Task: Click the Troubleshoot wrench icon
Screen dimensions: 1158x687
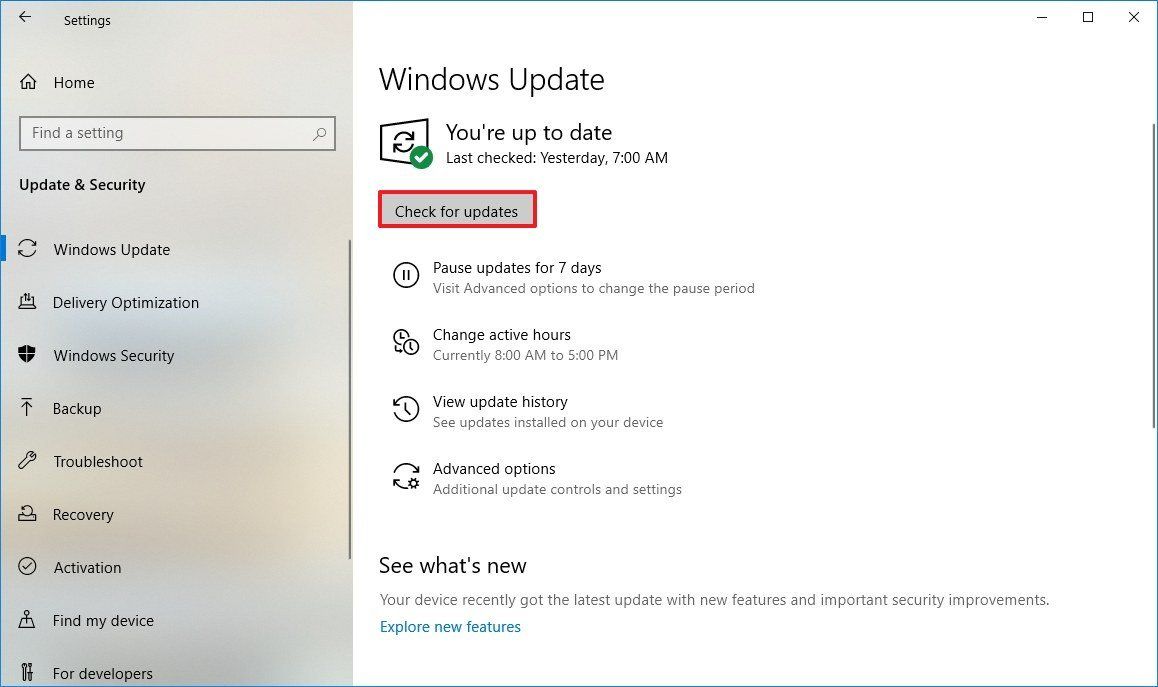Action: pos(27,461)
